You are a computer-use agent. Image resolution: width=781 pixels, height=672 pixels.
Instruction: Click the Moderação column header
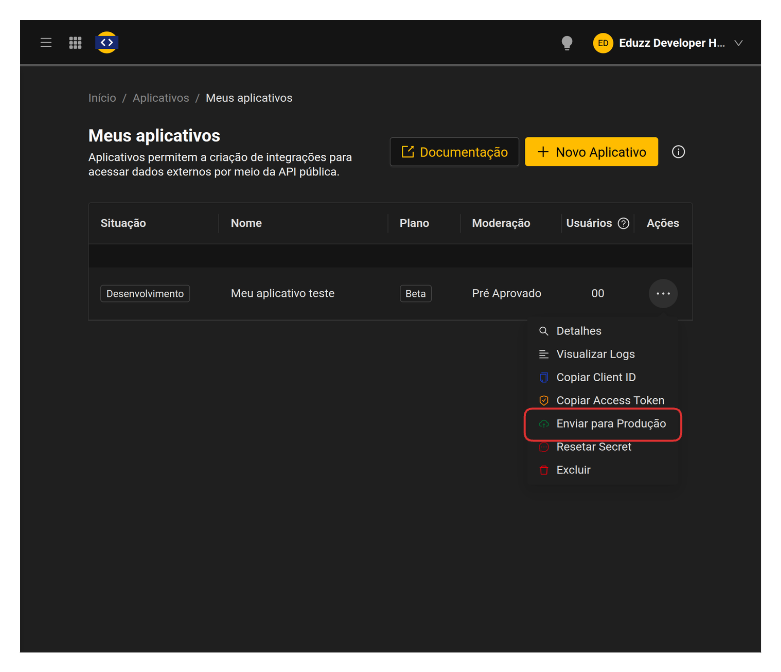pos(501,223)
